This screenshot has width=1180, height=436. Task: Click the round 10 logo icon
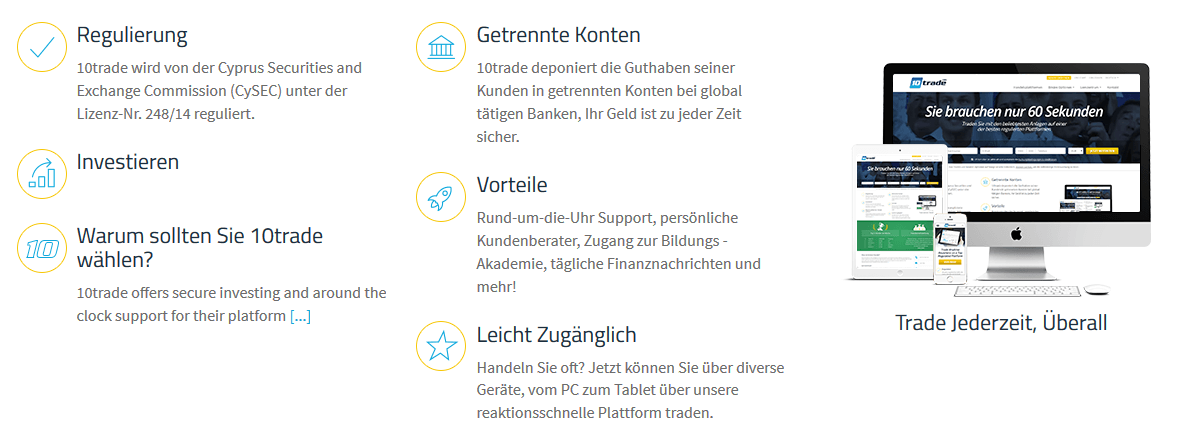point(42,248)
